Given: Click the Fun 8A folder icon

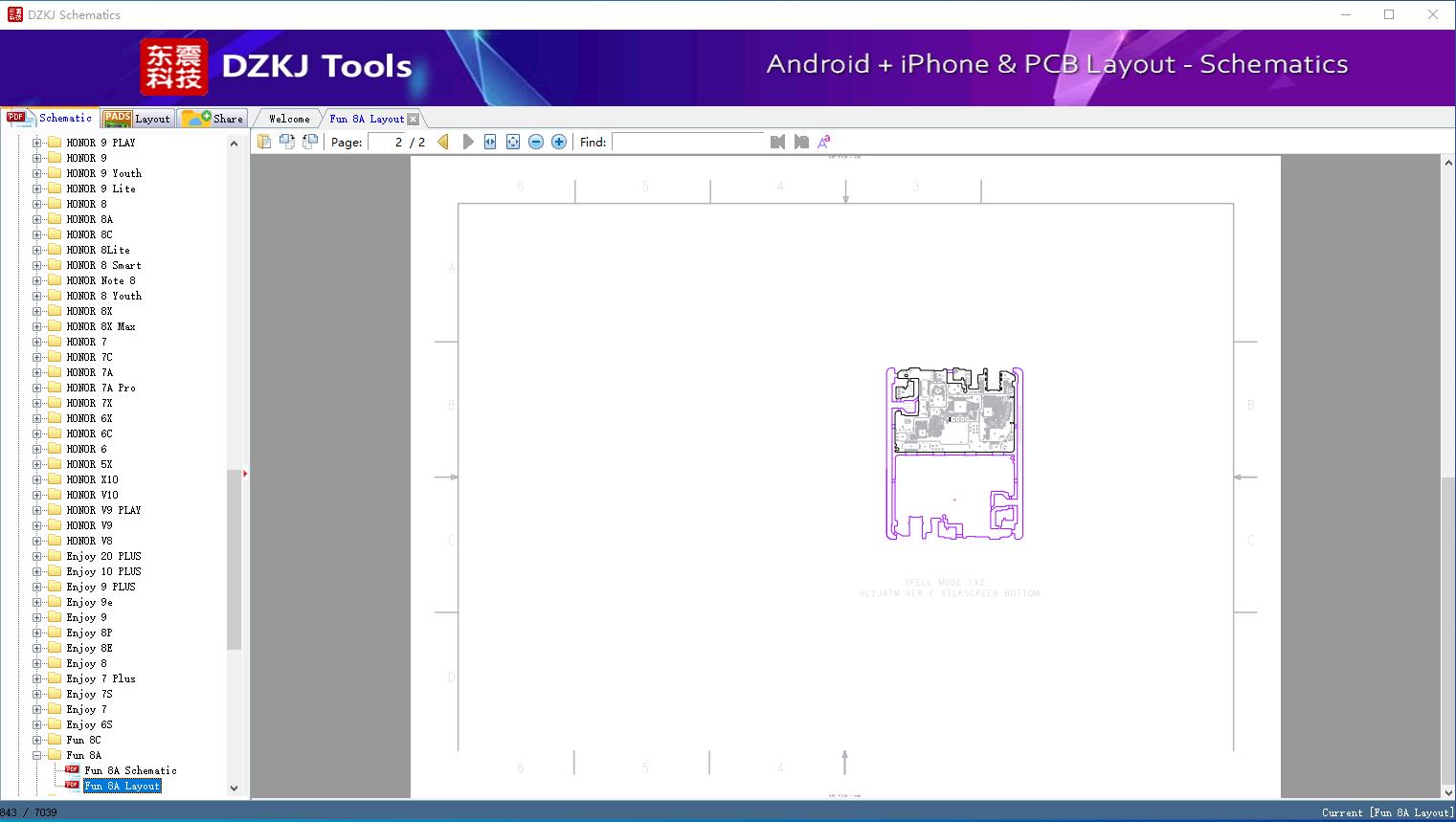Looking at the screenshot, I should [55, 755].
